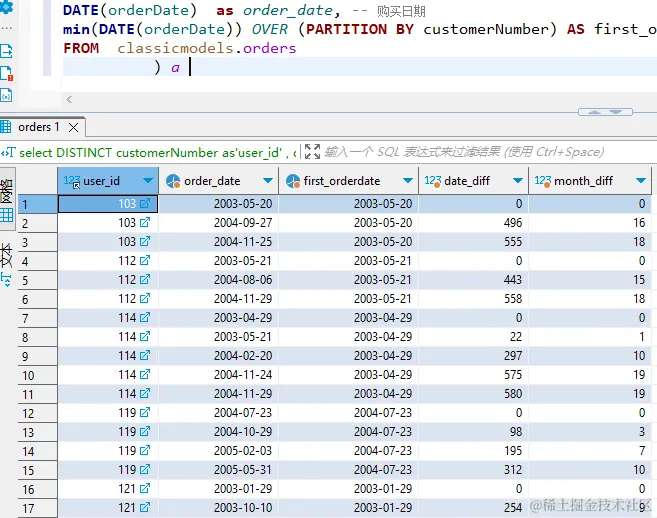The image size is (657, 518).
Task: Select the first_orderdate column header
Action: (349, 181)
